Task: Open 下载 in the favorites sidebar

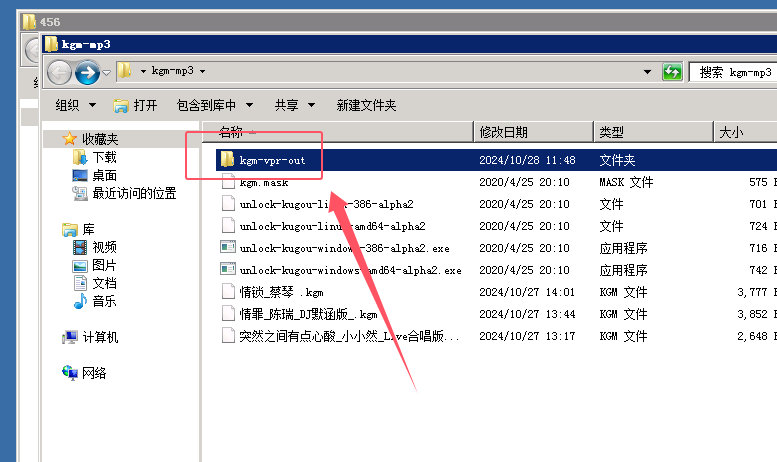Action: pyautogui.click(x=104, y=157)
